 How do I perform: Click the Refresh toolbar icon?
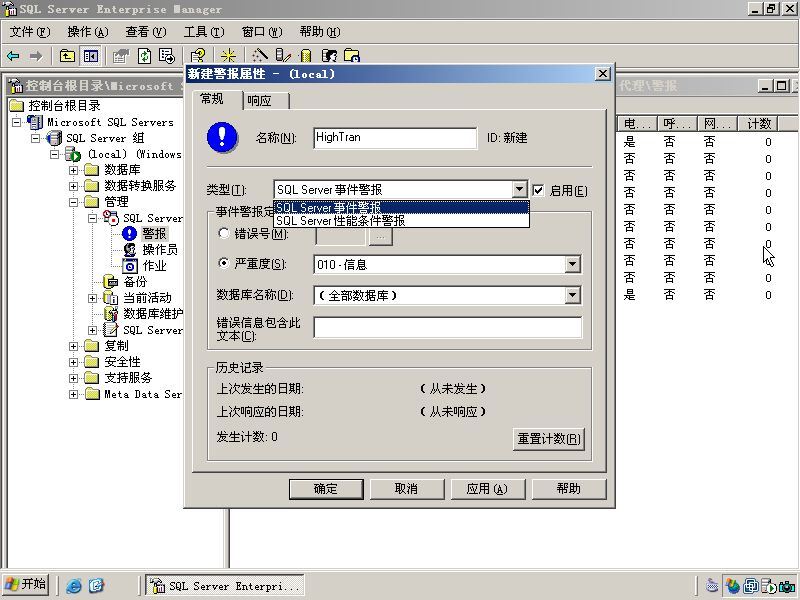pos(144,56)
